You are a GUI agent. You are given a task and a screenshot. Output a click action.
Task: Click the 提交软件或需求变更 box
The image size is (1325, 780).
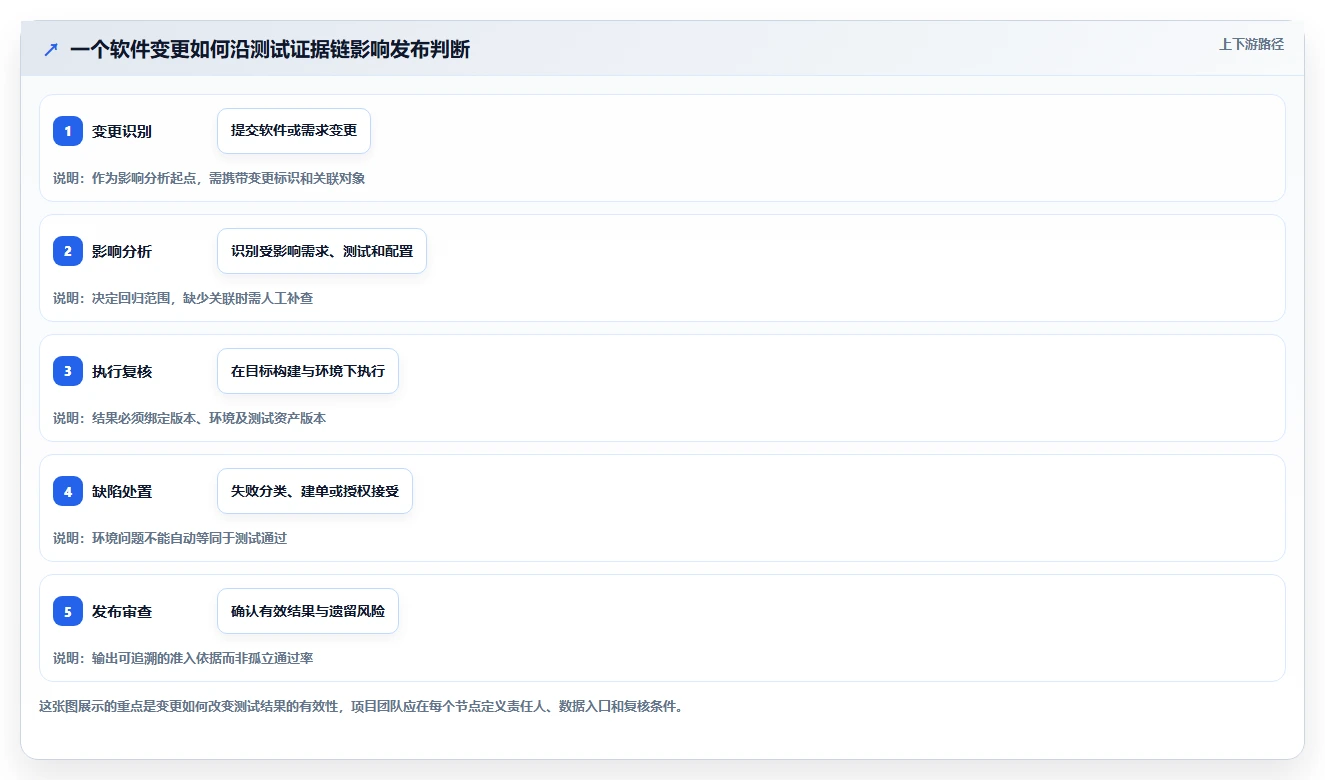(x=294, y=131)
